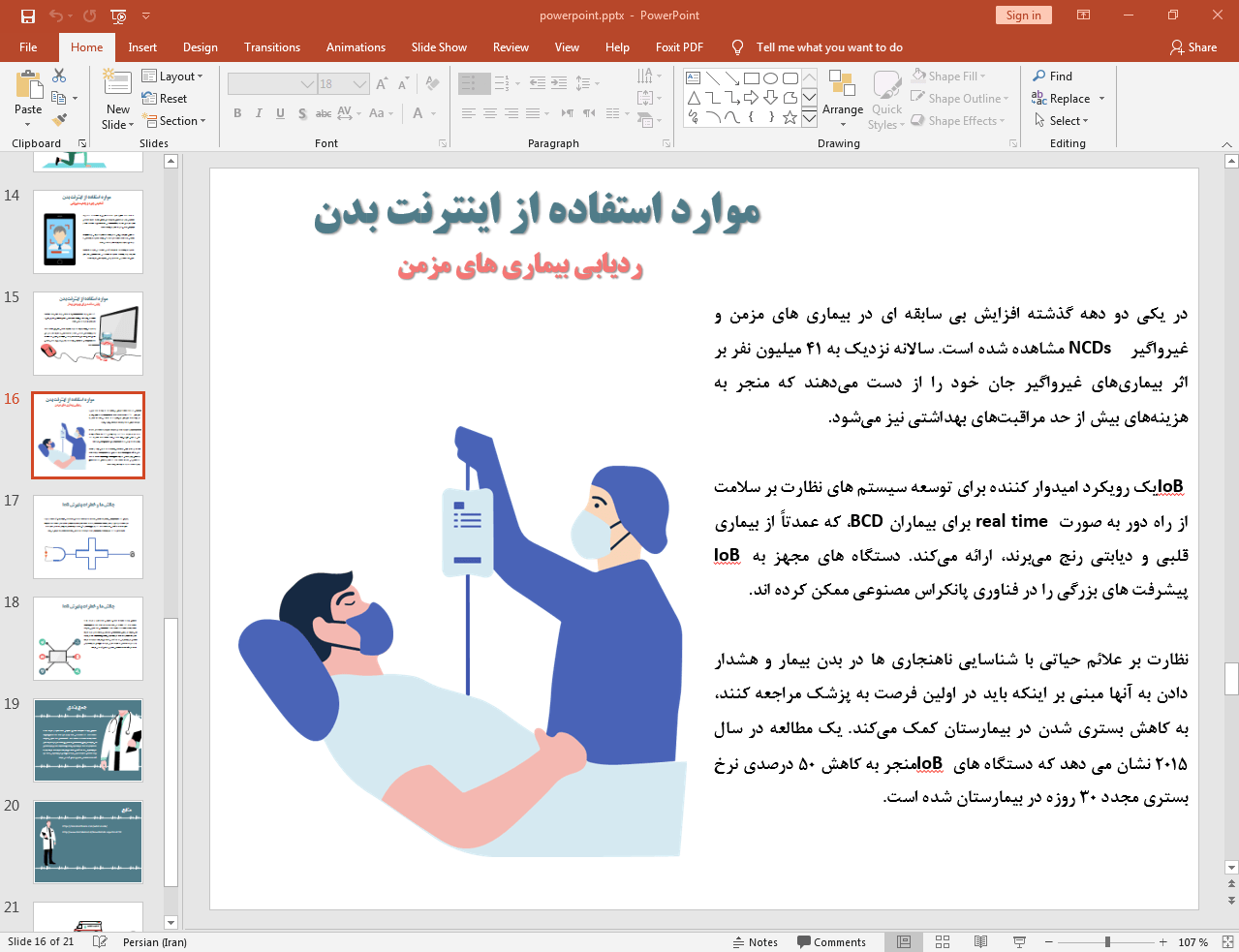Image resolution: width=1239 pixels, height=952 pixels.
Task: Click the Save icon in the title bar
Action: click(27, 15)
